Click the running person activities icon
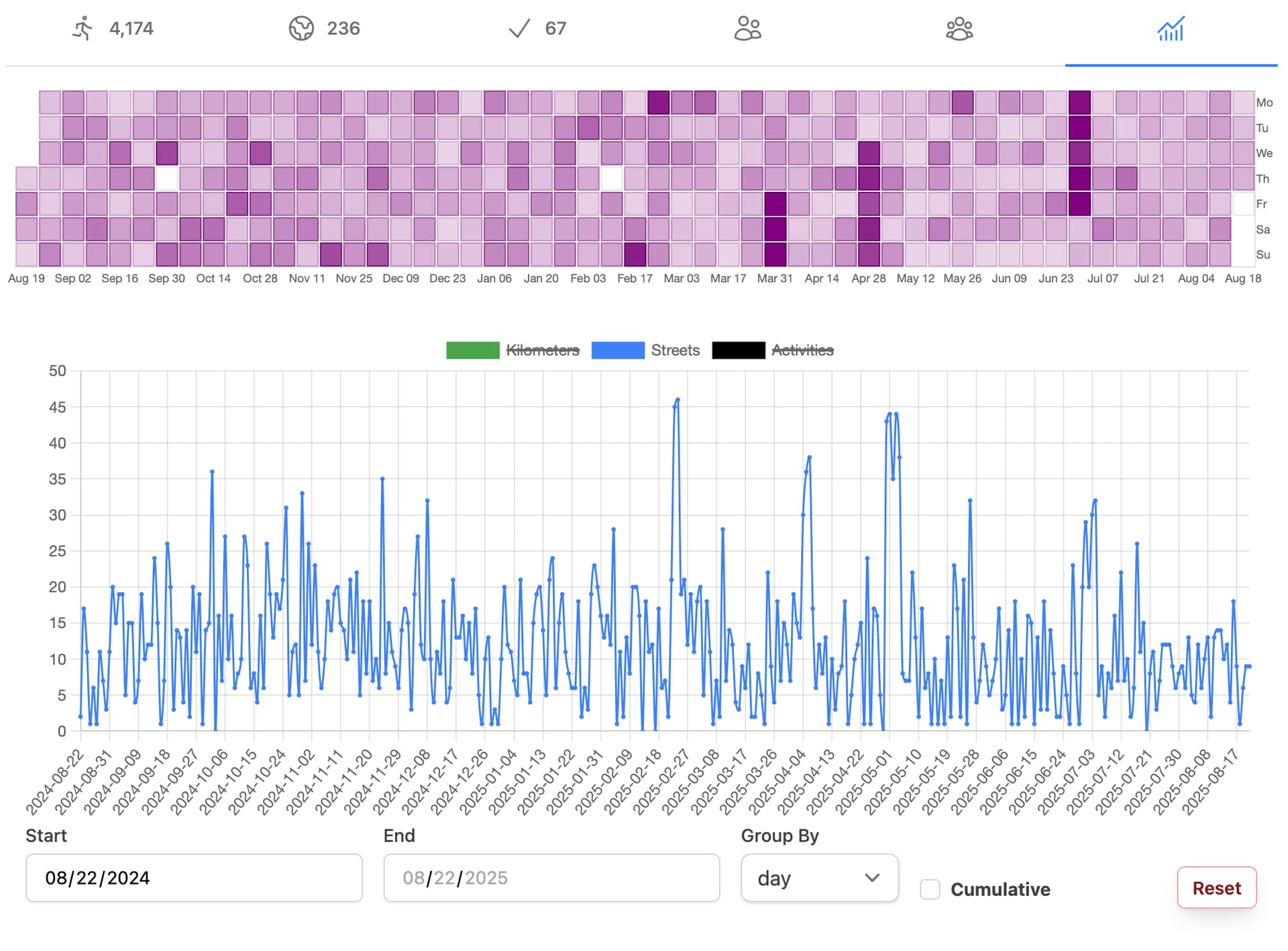Image resolution: width=1288 pixels, height=951 pixels. (83, 29)
